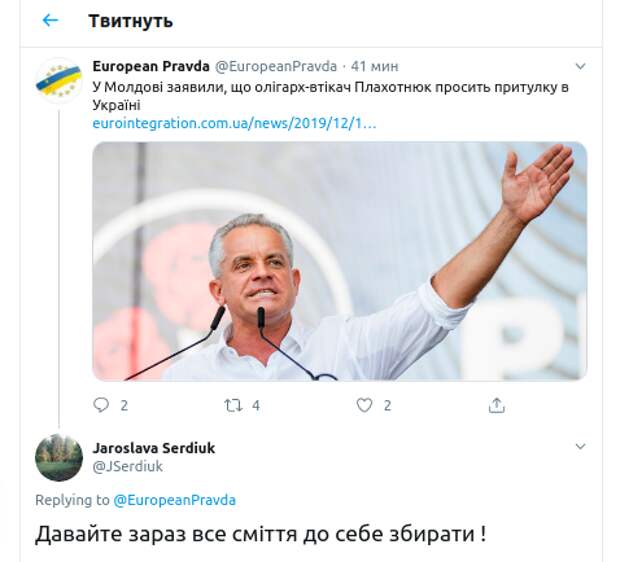Open European Pravda profile avatar
This screenshot has height=562, width=620.
(x=59, y=81)
